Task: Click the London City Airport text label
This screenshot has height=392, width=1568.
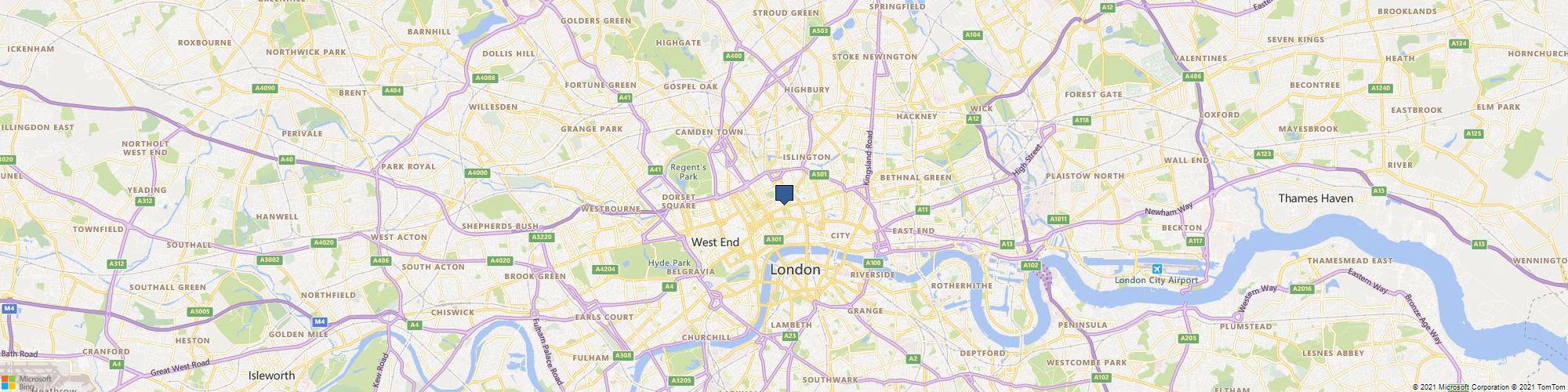Action: pos(1157,281)
